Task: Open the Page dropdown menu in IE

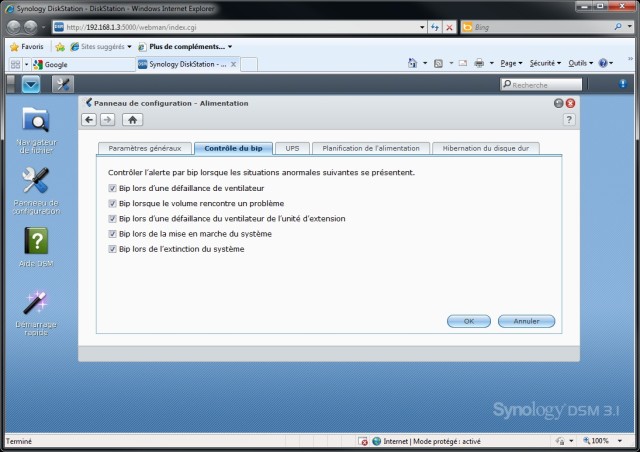Action: coord(511,63)
